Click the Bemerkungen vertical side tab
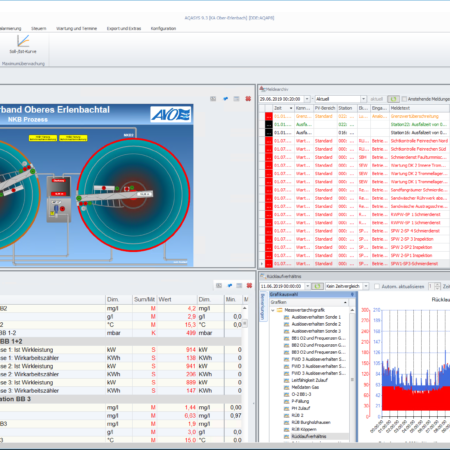 click(x=262, y=307)
